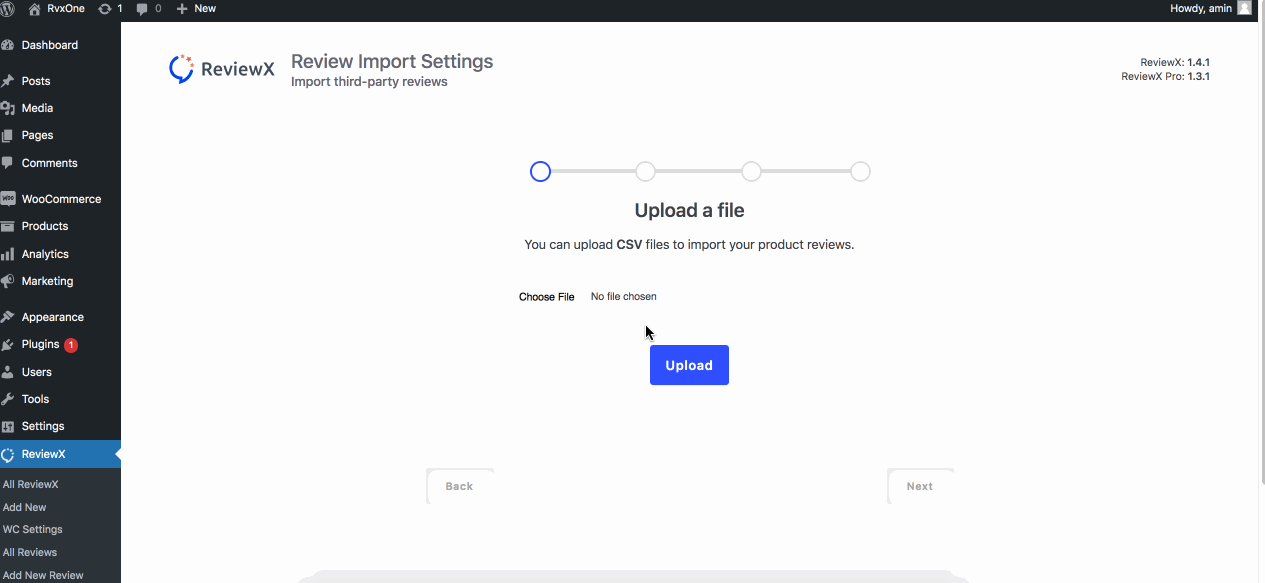
Task: Click the blue Upload button
Action: click(689, 365)
